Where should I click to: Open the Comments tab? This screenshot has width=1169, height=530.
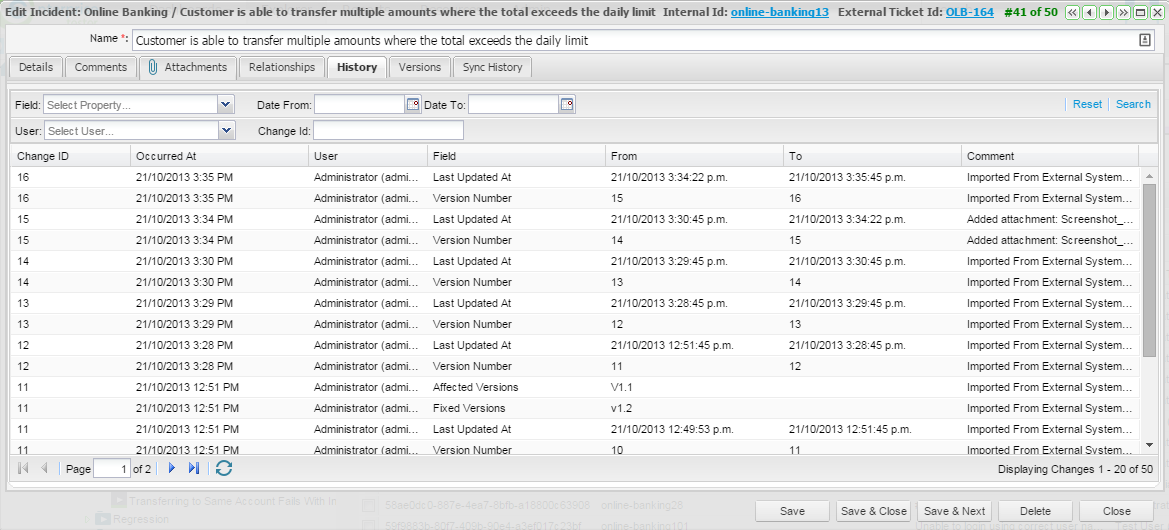tap(101, 67)
